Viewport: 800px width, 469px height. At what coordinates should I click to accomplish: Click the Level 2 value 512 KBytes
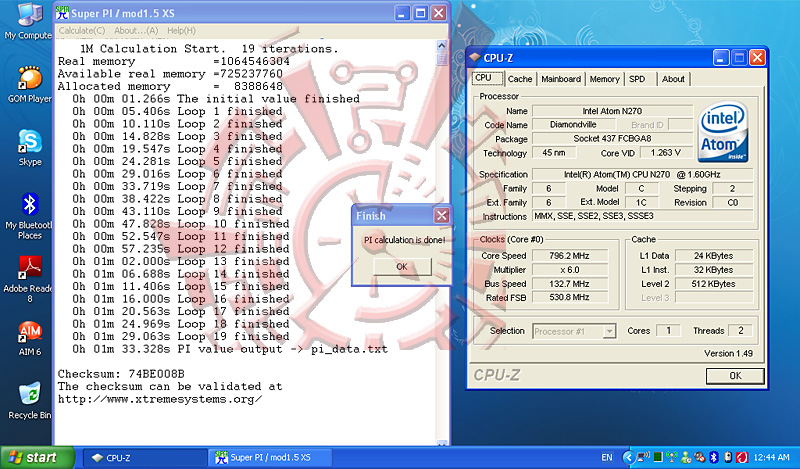[x=713, y=284]
